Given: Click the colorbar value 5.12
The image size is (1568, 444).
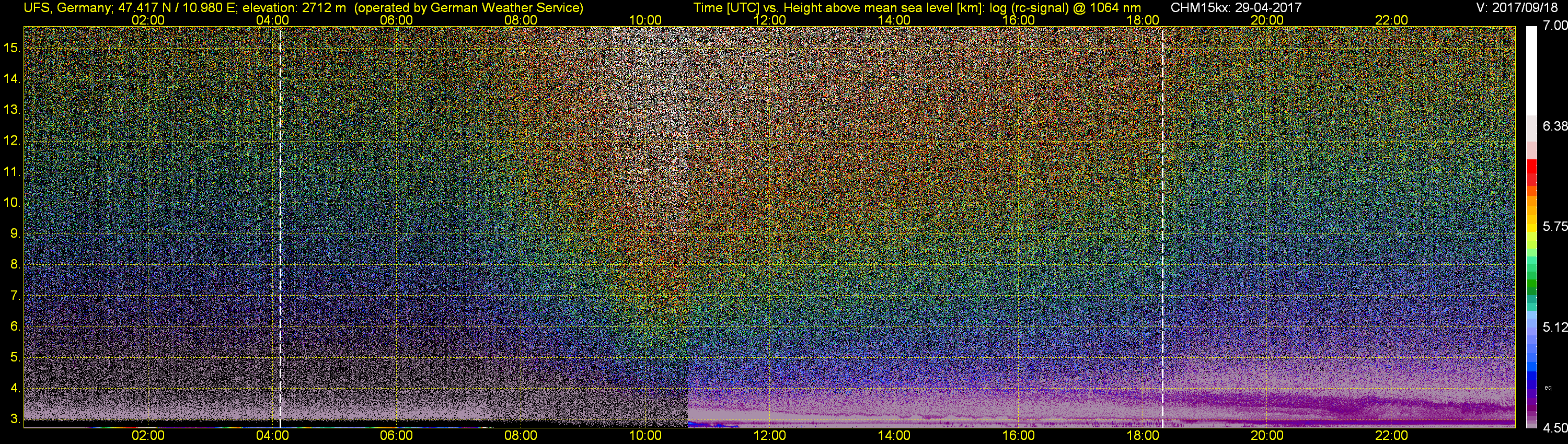Looking at the screenshot, I should tap(1554, 327).
